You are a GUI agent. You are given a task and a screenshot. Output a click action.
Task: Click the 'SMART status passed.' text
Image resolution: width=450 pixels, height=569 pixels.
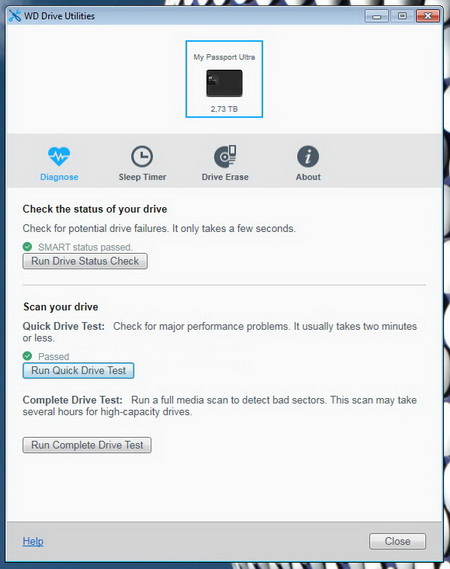pyautogui.click(x=85, y=247)
